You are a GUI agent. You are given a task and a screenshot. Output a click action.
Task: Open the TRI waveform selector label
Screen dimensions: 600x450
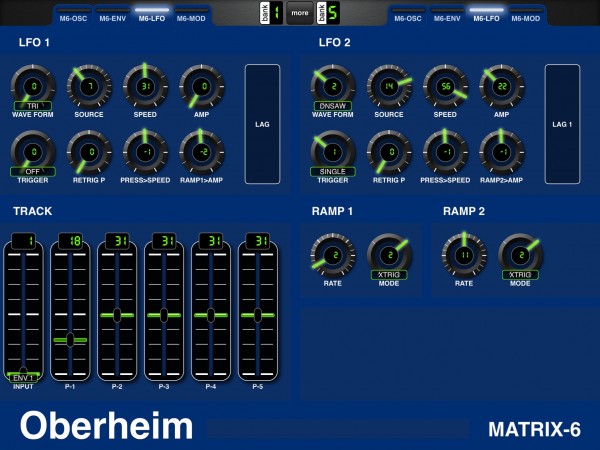pos(33,106)
